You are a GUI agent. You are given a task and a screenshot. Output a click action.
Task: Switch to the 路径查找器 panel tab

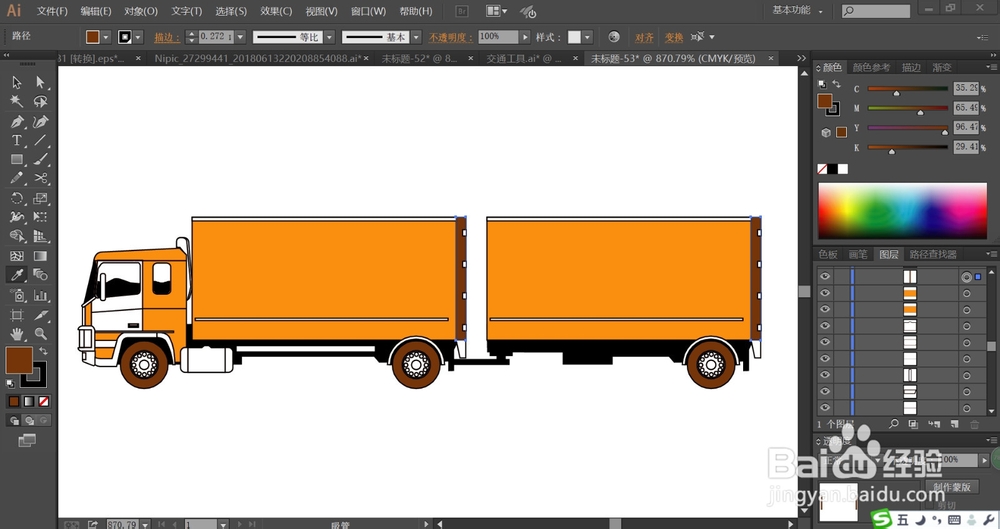(x=933, y=254)
